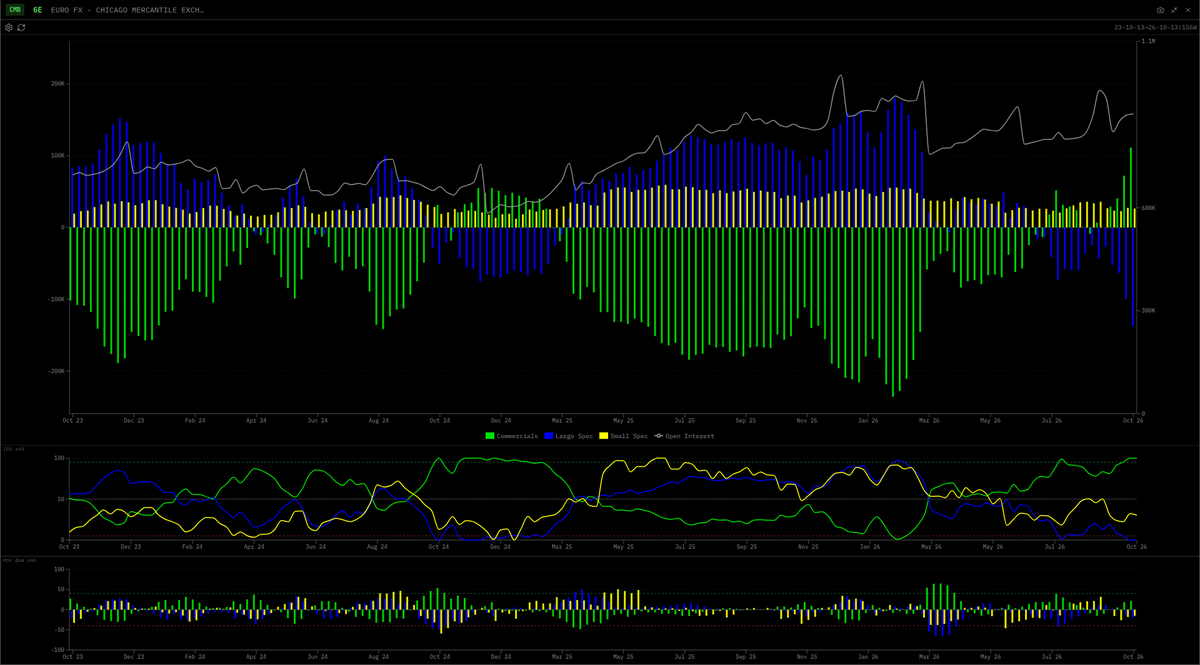The width and height of the screenshot is (1200, 665).
Task: Click the yellow Small Spec color swatch
Action: (x=604, y=436)
